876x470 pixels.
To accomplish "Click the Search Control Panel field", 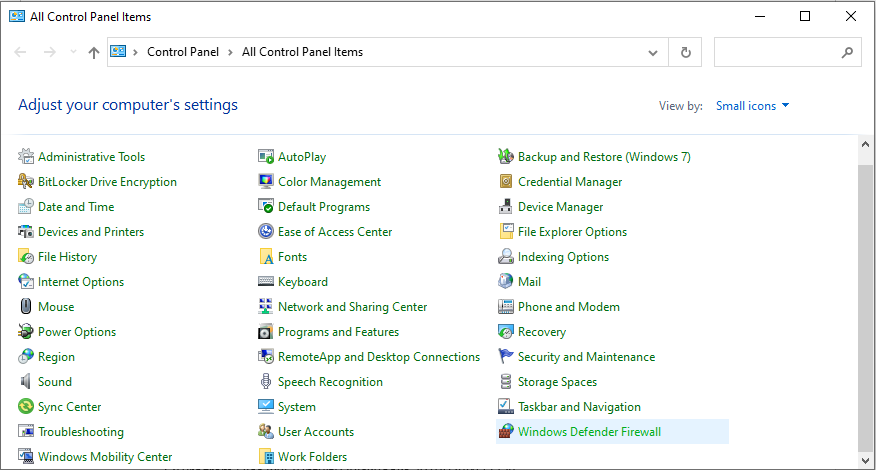I will tap(788, 53).
